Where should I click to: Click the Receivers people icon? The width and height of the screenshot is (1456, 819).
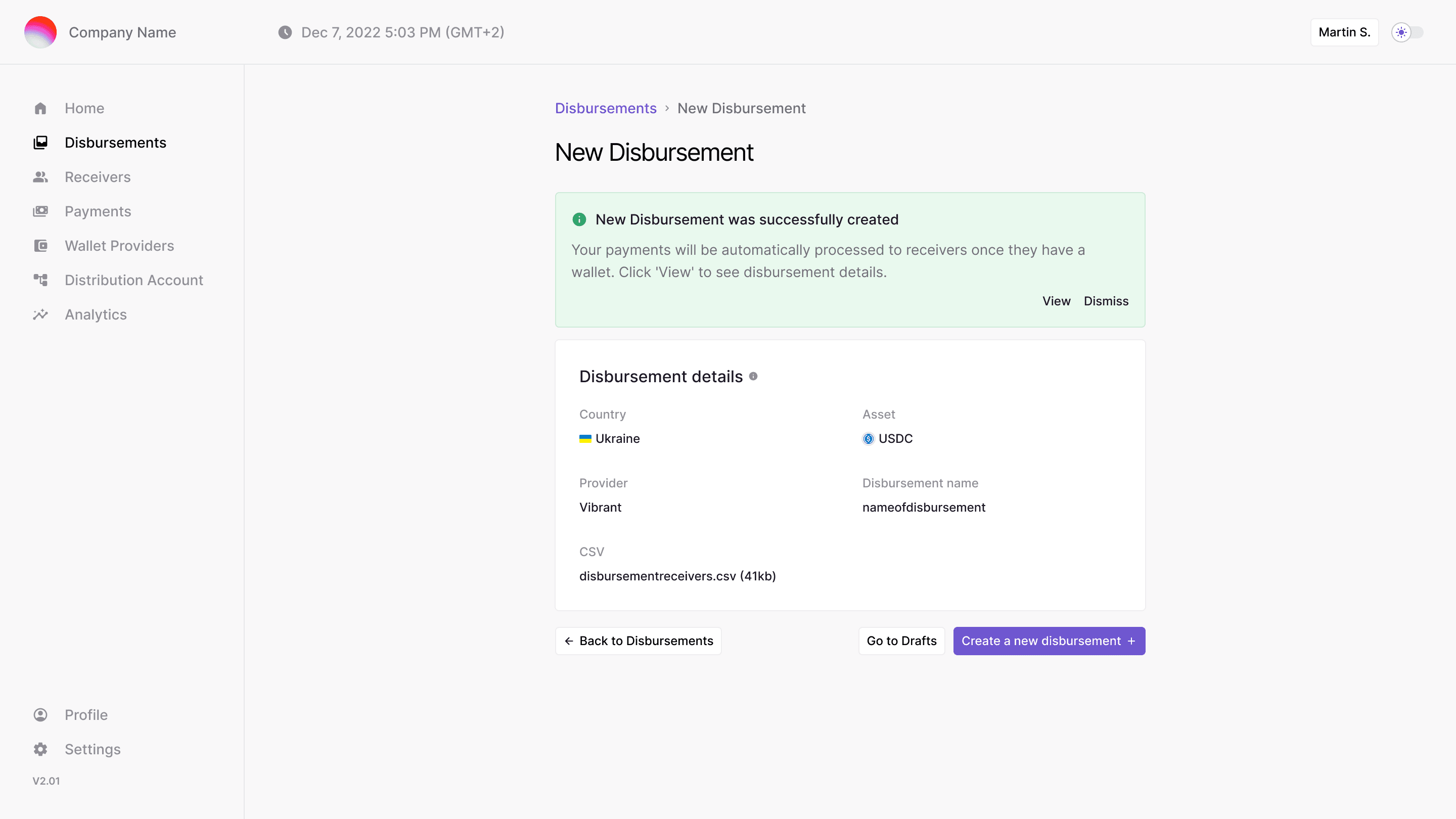pyautogui.click(x=40, y=177)
